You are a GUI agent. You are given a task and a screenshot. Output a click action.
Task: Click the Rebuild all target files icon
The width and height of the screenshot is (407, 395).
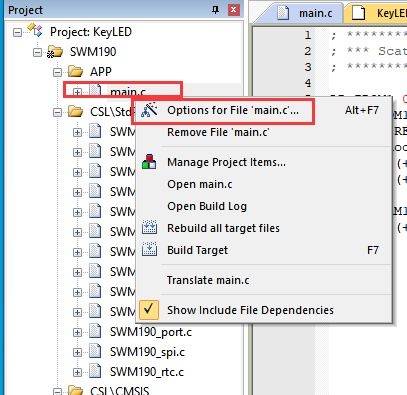pyautogui.click(x=149, y=227)
